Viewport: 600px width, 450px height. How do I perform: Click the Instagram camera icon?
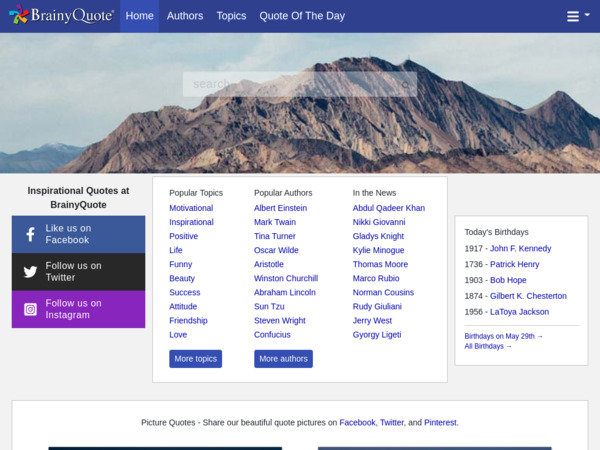[x=31, y=309]
